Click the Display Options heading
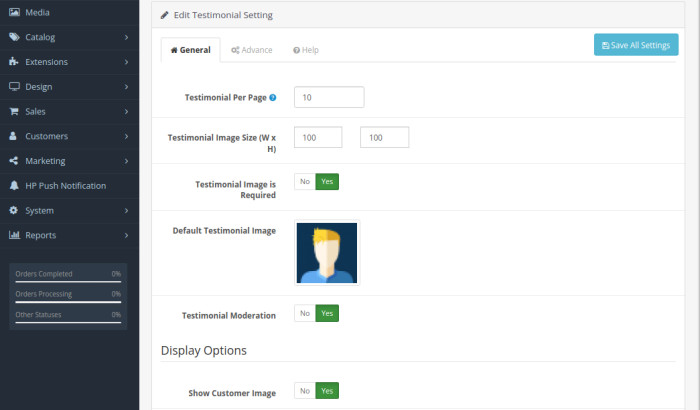 [204, 351]
